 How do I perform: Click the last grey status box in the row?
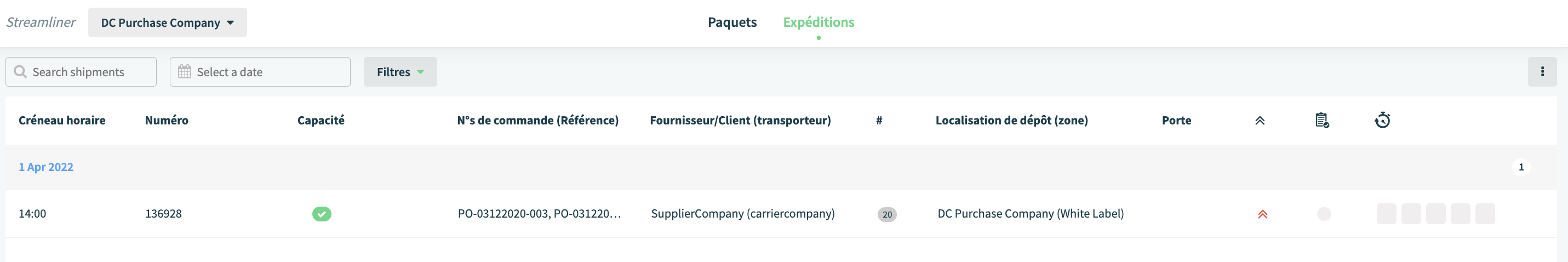(x=1485, y=214)
